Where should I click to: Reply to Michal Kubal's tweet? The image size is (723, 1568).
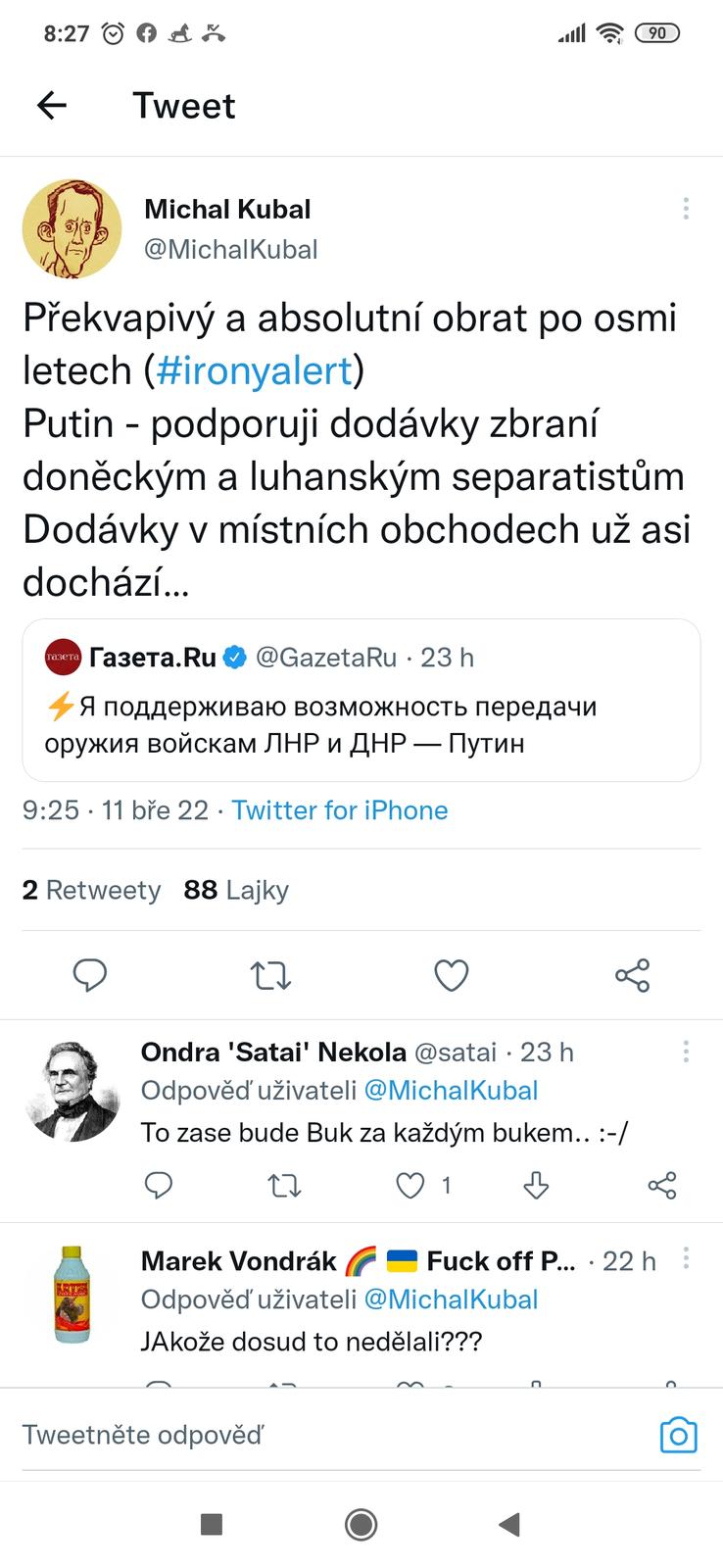(90, 975)
